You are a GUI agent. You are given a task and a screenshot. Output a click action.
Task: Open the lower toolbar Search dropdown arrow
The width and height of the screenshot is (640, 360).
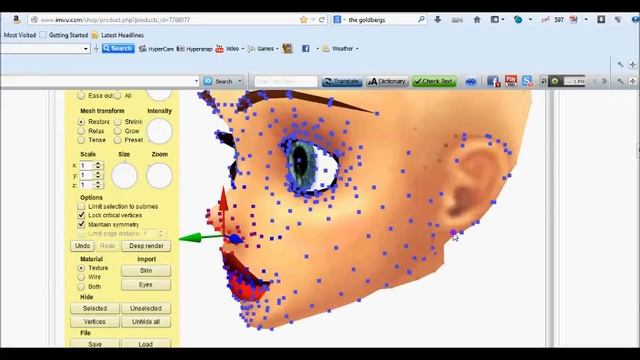click(x=240, y=81)
